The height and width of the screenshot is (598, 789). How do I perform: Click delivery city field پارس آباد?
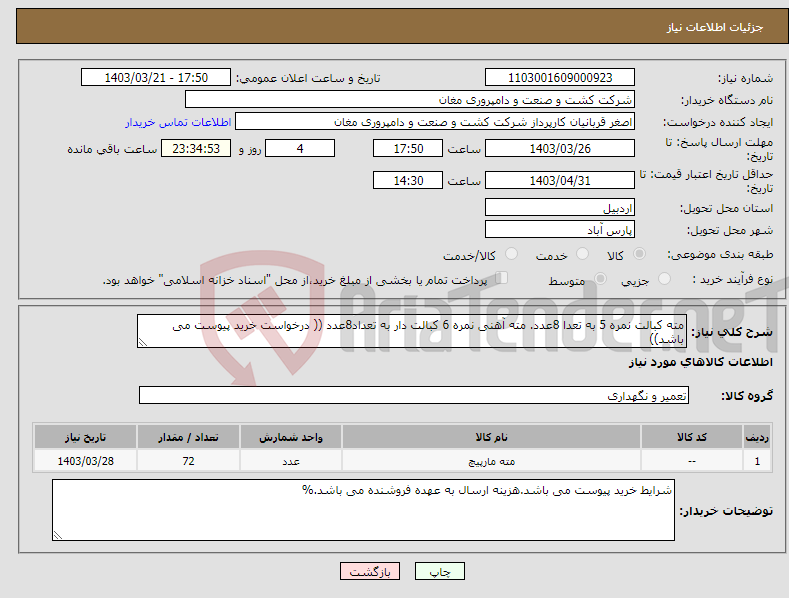[x=560, y=229]
